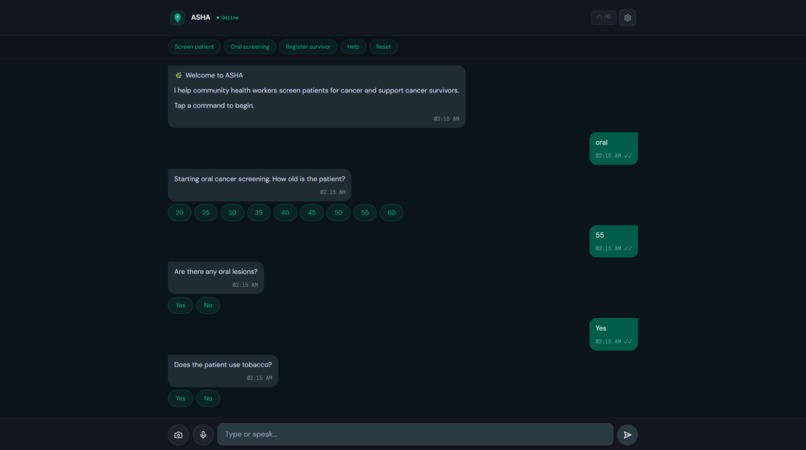
Task: Toggle the HD button in the header
Action: pos(603,17)
